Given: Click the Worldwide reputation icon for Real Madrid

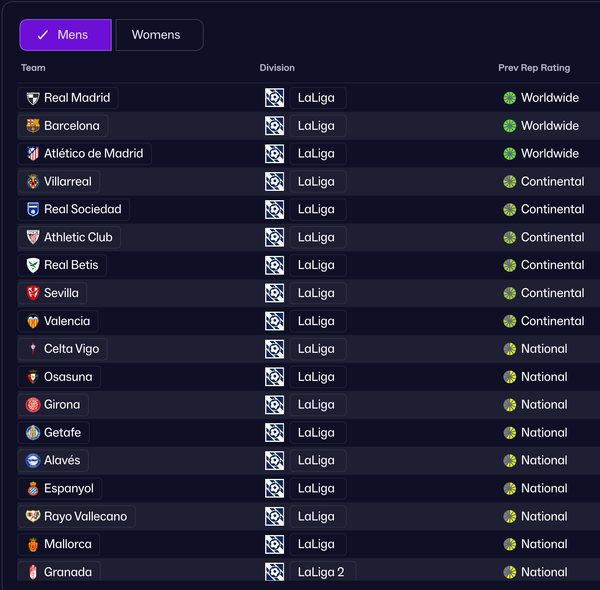Looking at the screenshot, I should tap(510, 98).
